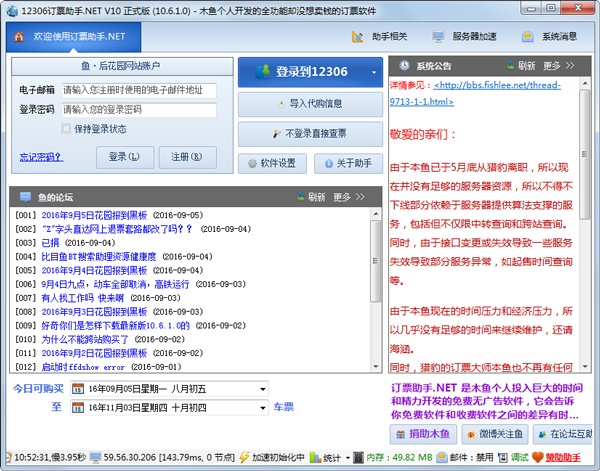Click 更多 in 系统公告 header
Image resolution: width=600 pixels, height=471 pixels.
(559, 66)
